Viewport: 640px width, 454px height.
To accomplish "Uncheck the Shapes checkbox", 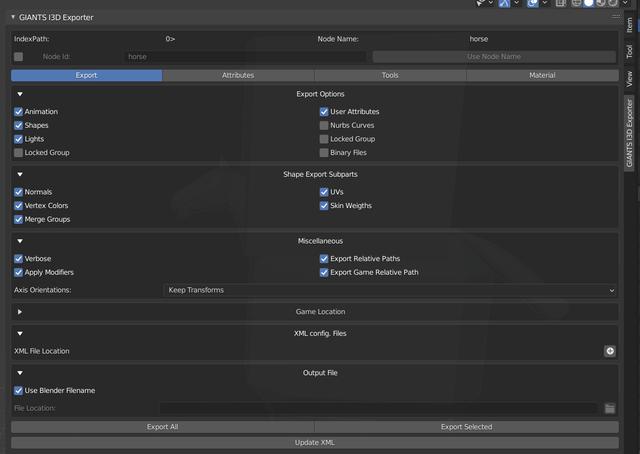I will coord(18,125).
